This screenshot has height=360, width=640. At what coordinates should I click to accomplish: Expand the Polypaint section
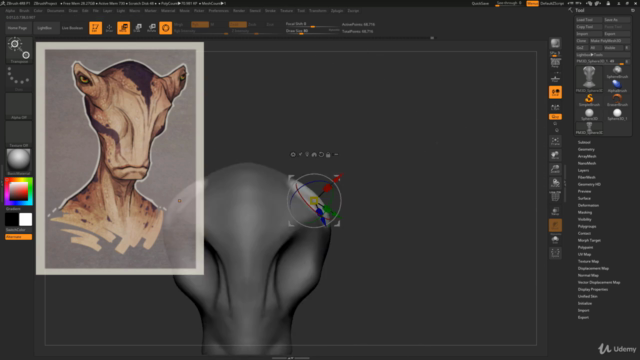585,247
